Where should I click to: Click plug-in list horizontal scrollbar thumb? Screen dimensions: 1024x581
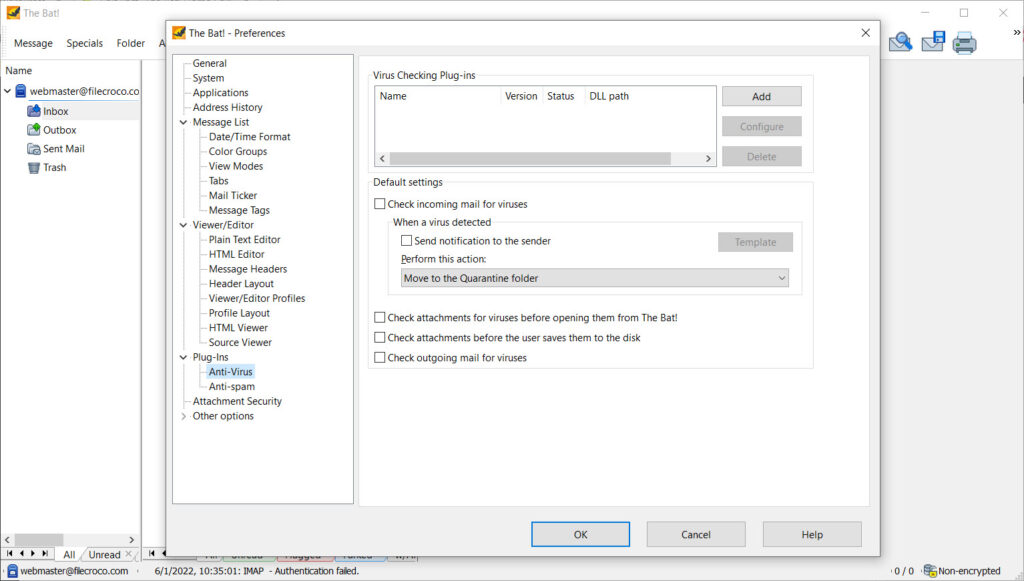pyautogui.click(x=530, y=159)
